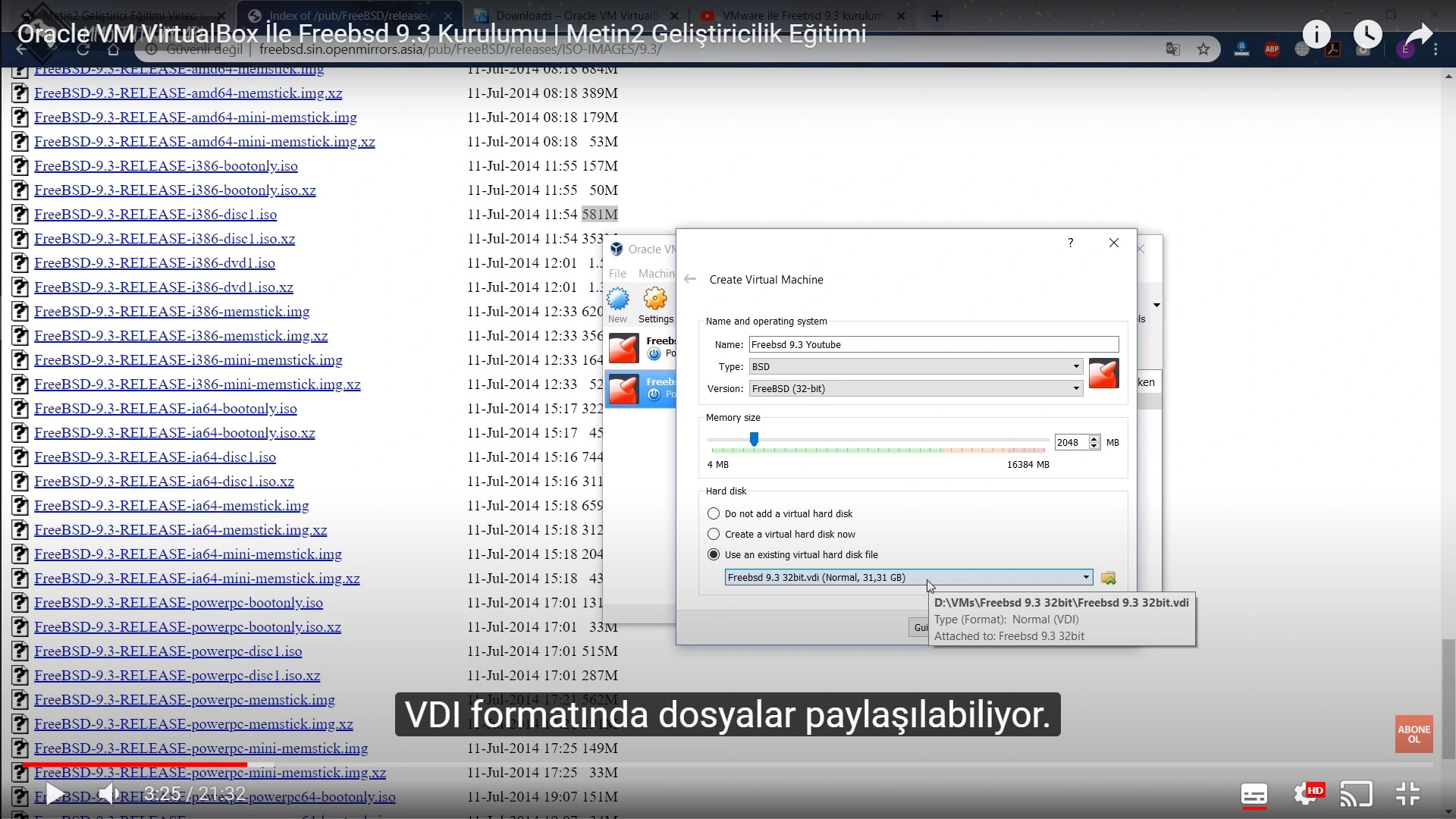Toggle subtitles with the captions icon
Image resolution: width=1456 pixels, height=819 pixels.
click(x=1254, y=794)
